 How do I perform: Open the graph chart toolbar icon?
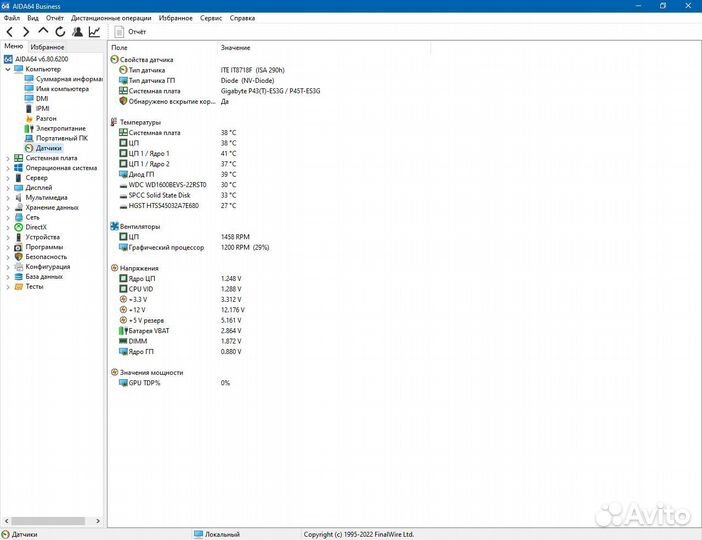coord(94,32)
